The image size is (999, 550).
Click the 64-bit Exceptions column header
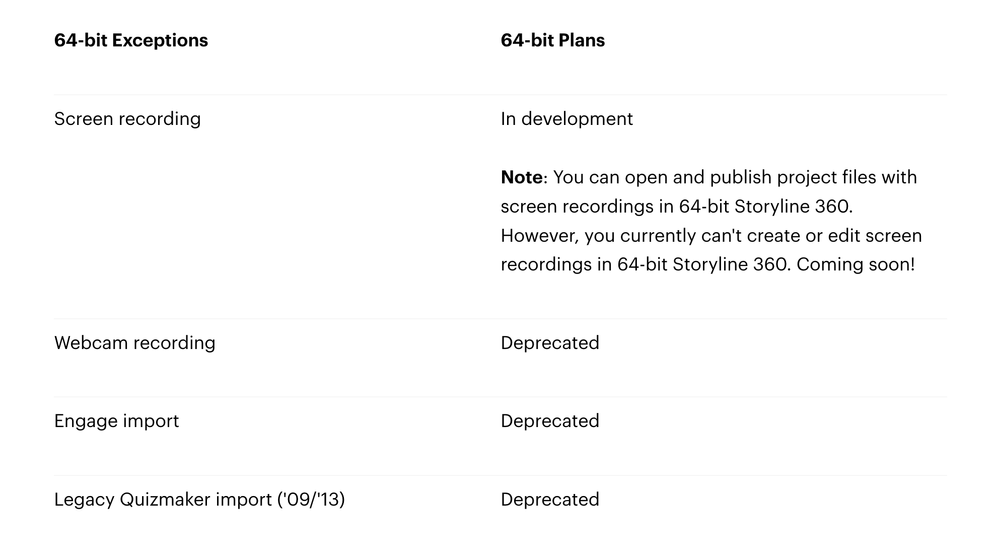(x=131, y=41)
